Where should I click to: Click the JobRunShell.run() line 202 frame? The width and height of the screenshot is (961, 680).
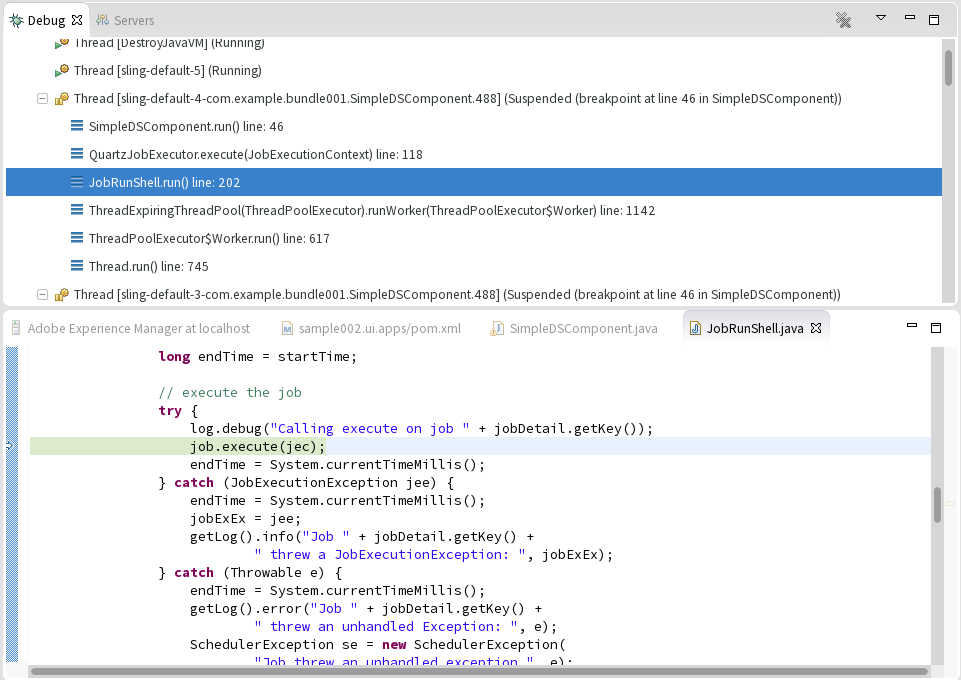pos(164,183)
